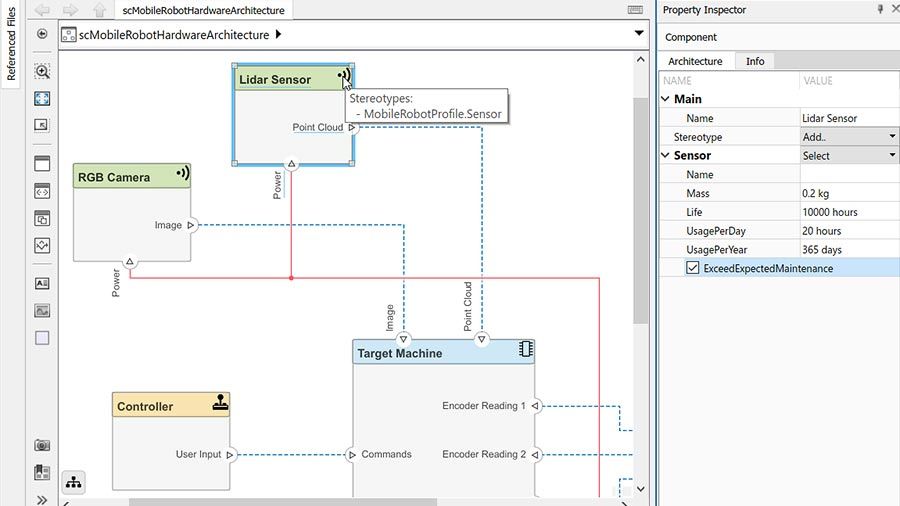Collapse the Sensor property section
The image size is (900, 506).
pyautogui.click(x=666, y=156)
